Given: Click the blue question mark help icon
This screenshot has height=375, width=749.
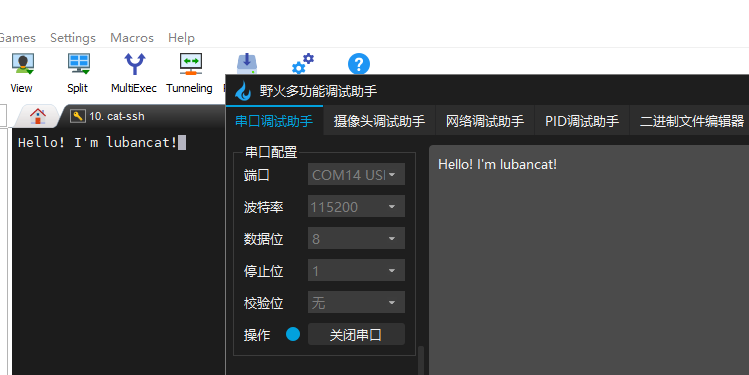Looking at the screenshot, I should 359,64.
